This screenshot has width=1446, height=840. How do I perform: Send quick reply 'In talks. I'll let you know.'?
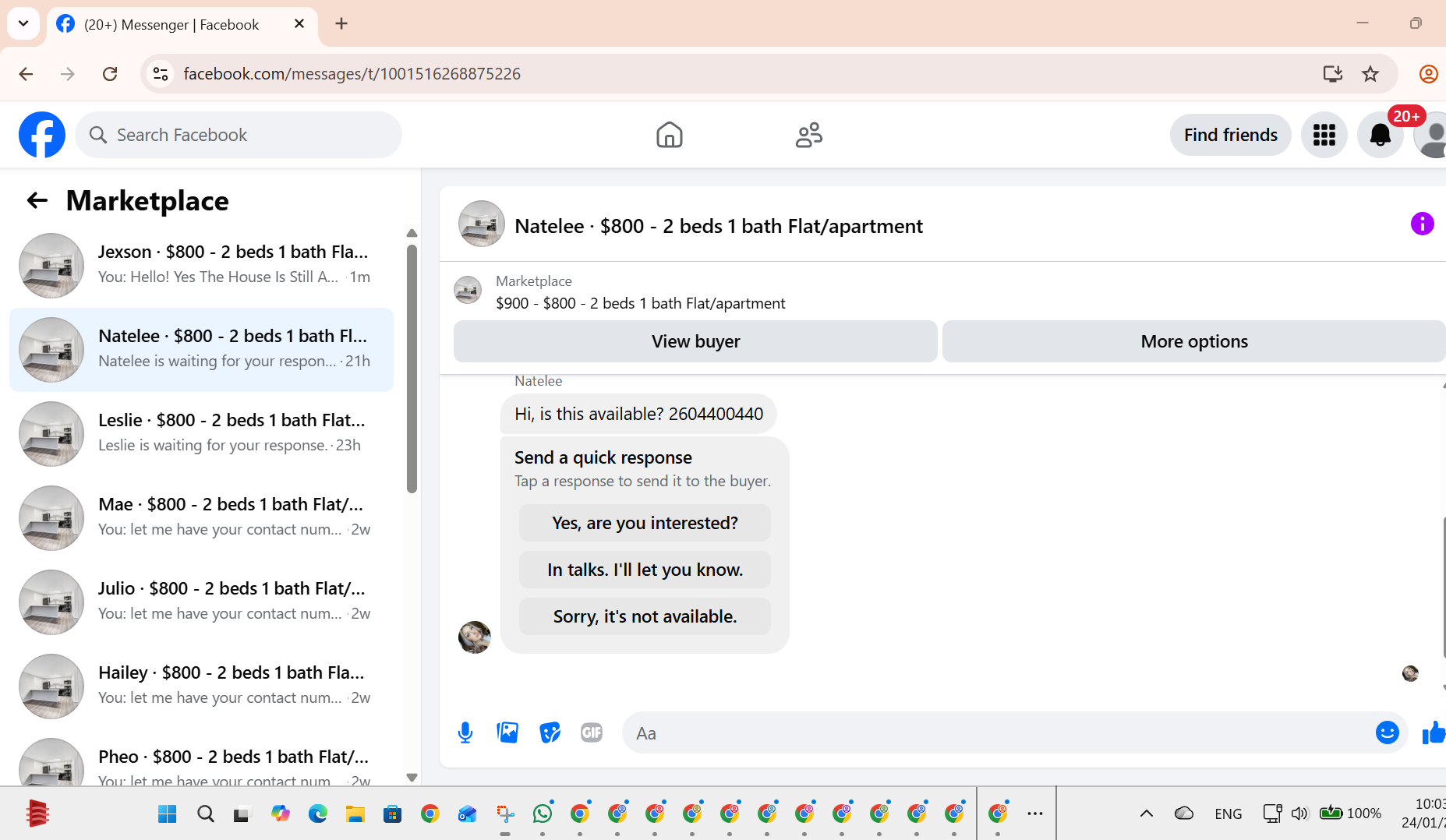point(645,570)
